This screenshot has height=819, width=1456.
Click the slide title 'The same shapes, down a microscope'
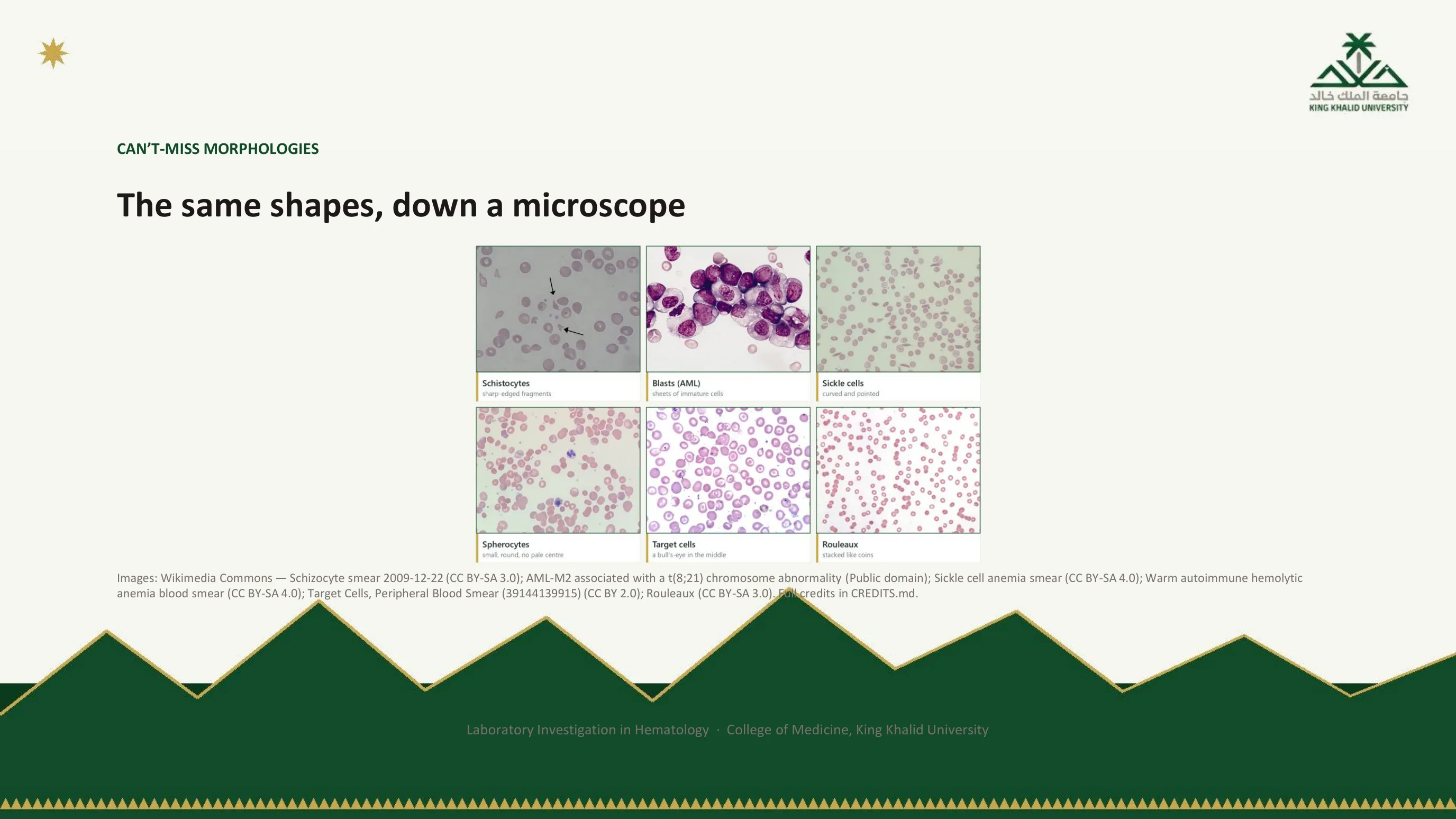[401, 205]
